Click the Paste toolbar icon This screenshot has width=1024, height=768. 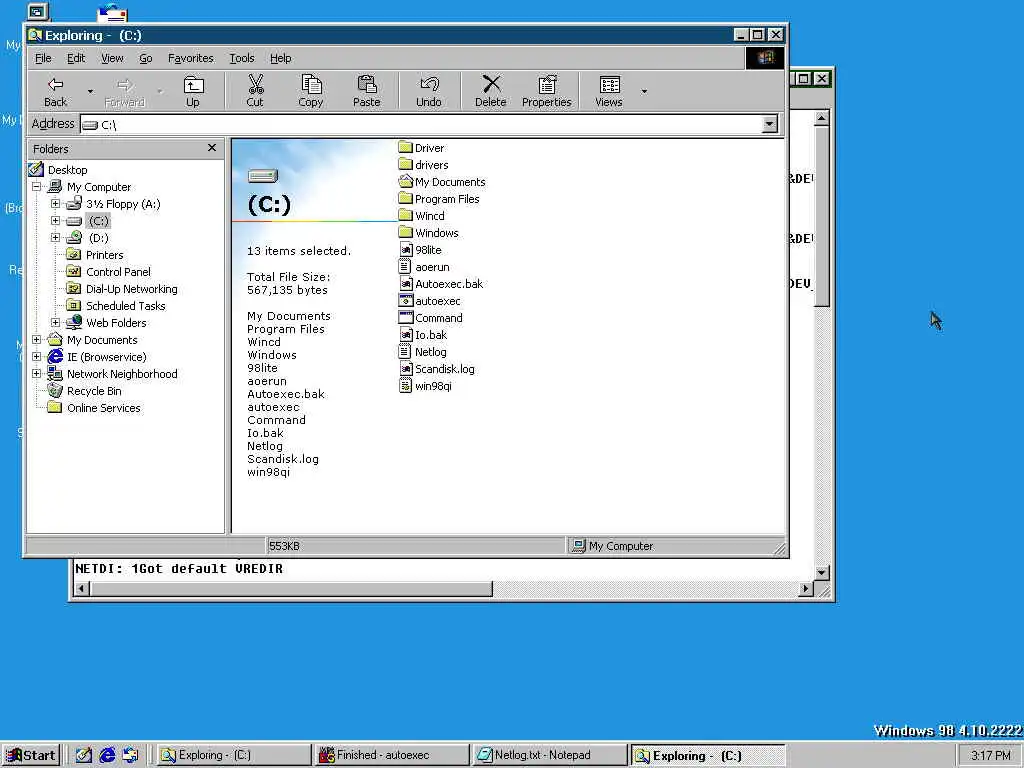(x=366, y=91)
